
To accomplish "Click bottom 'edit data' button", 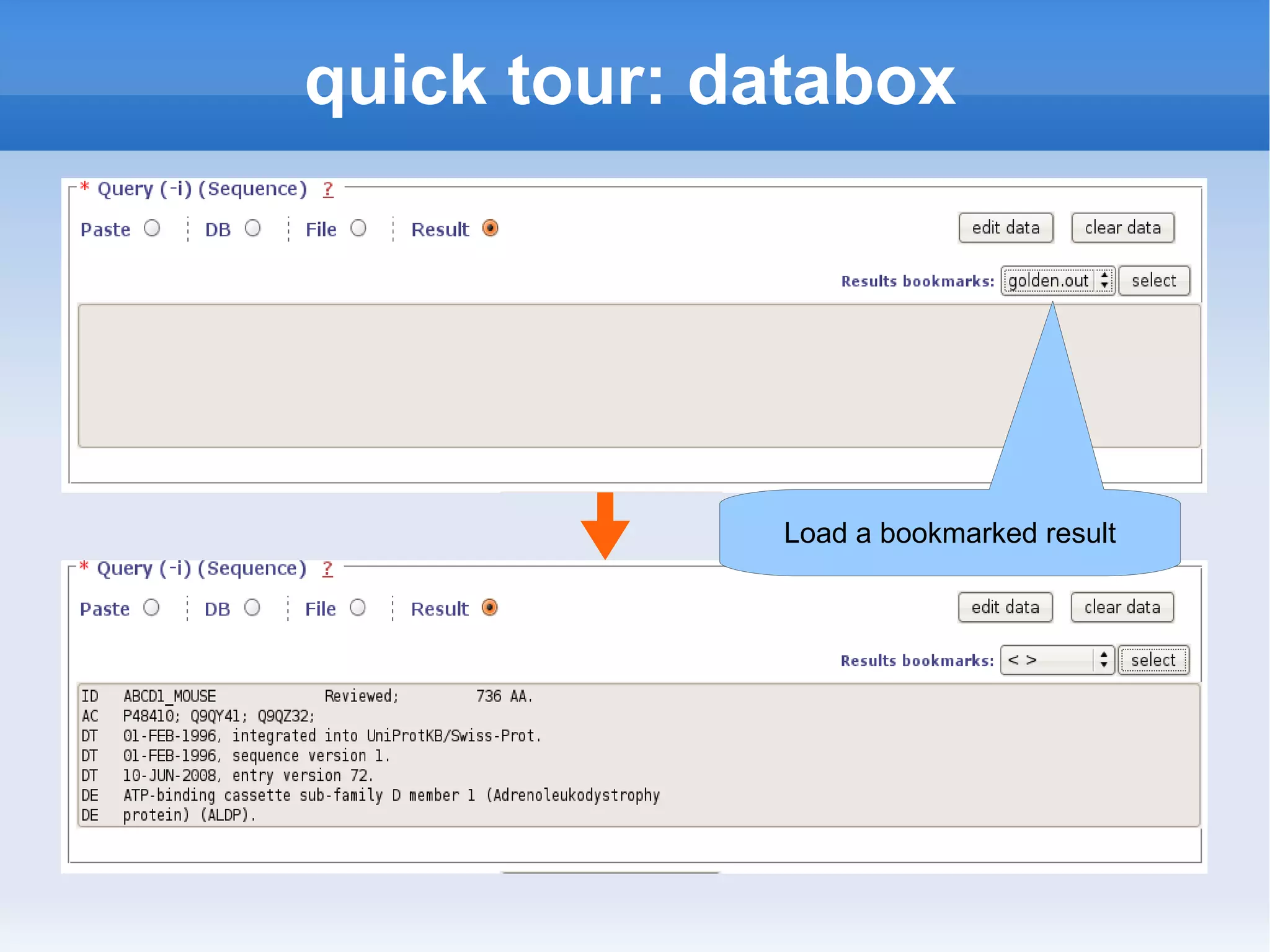I will (x=1005, y=607).
